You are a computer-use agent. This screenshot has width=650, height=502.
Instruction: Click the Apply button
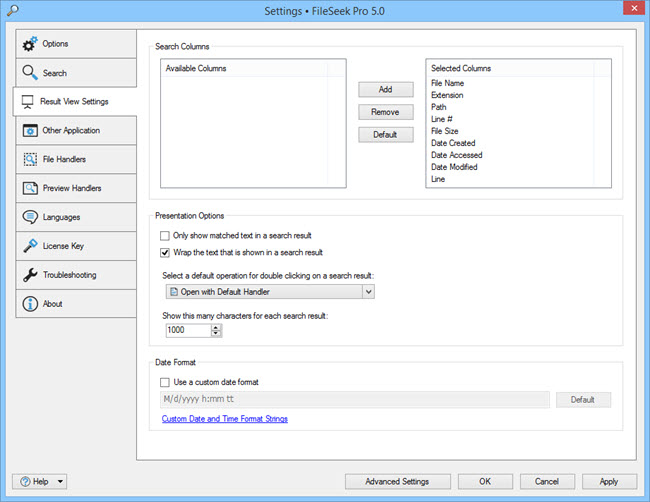click(609, 482)
